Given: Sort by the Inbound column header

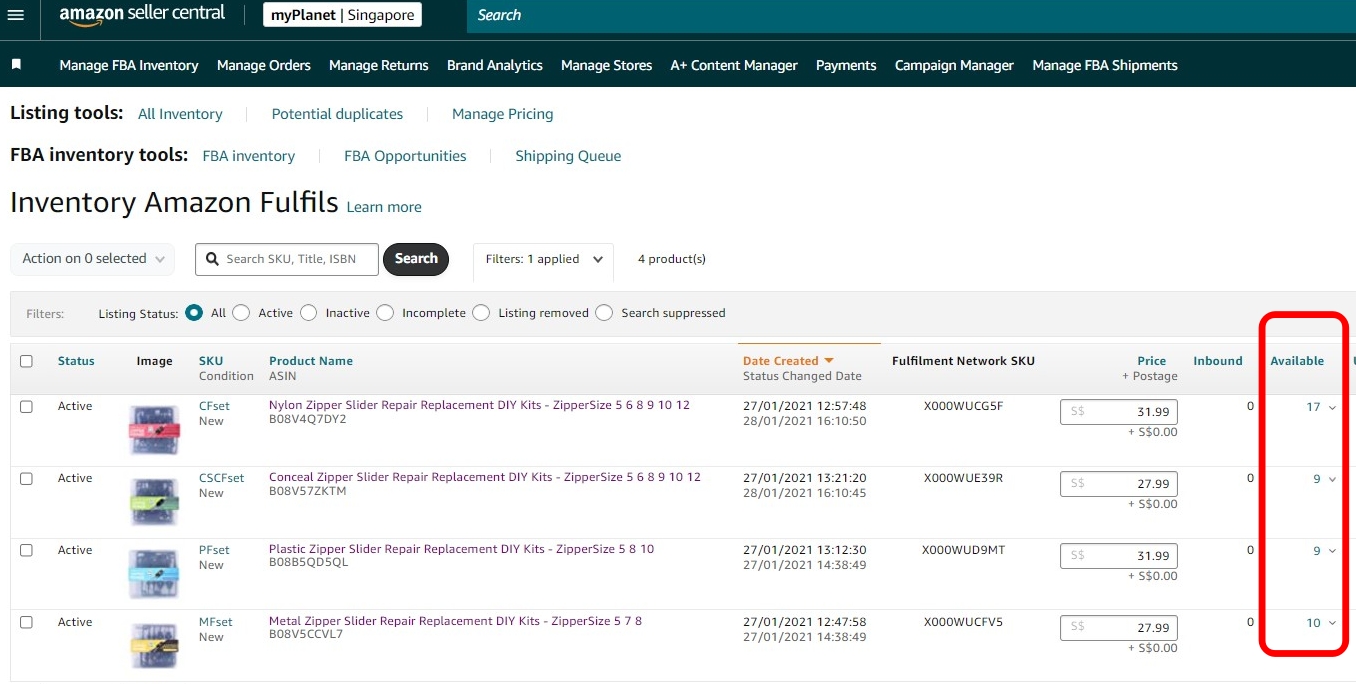Looking at the screenshot, I should [x=1218, y=361].
